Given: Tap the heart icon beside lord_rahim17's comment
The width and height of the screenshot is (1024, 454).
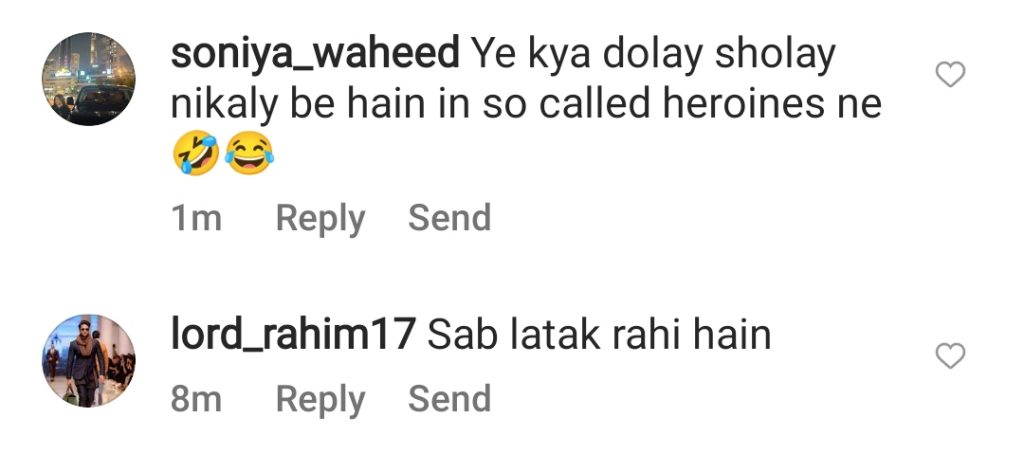Looking at the screenshot, I should tap(950, 357).
